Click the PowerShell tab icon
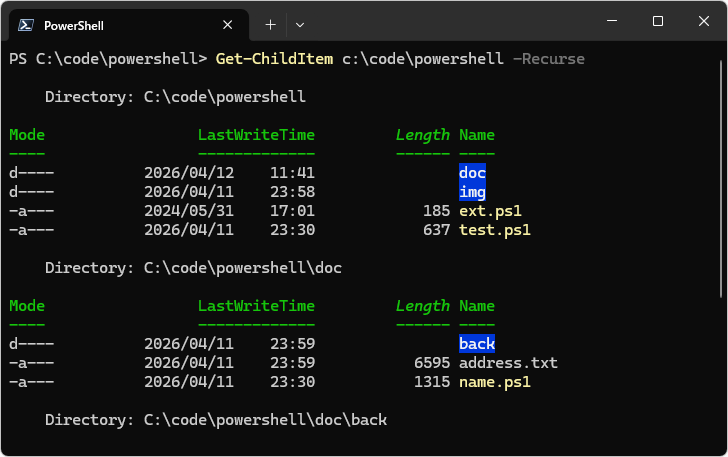The image size is (728, 457). (x=27, y=25)
